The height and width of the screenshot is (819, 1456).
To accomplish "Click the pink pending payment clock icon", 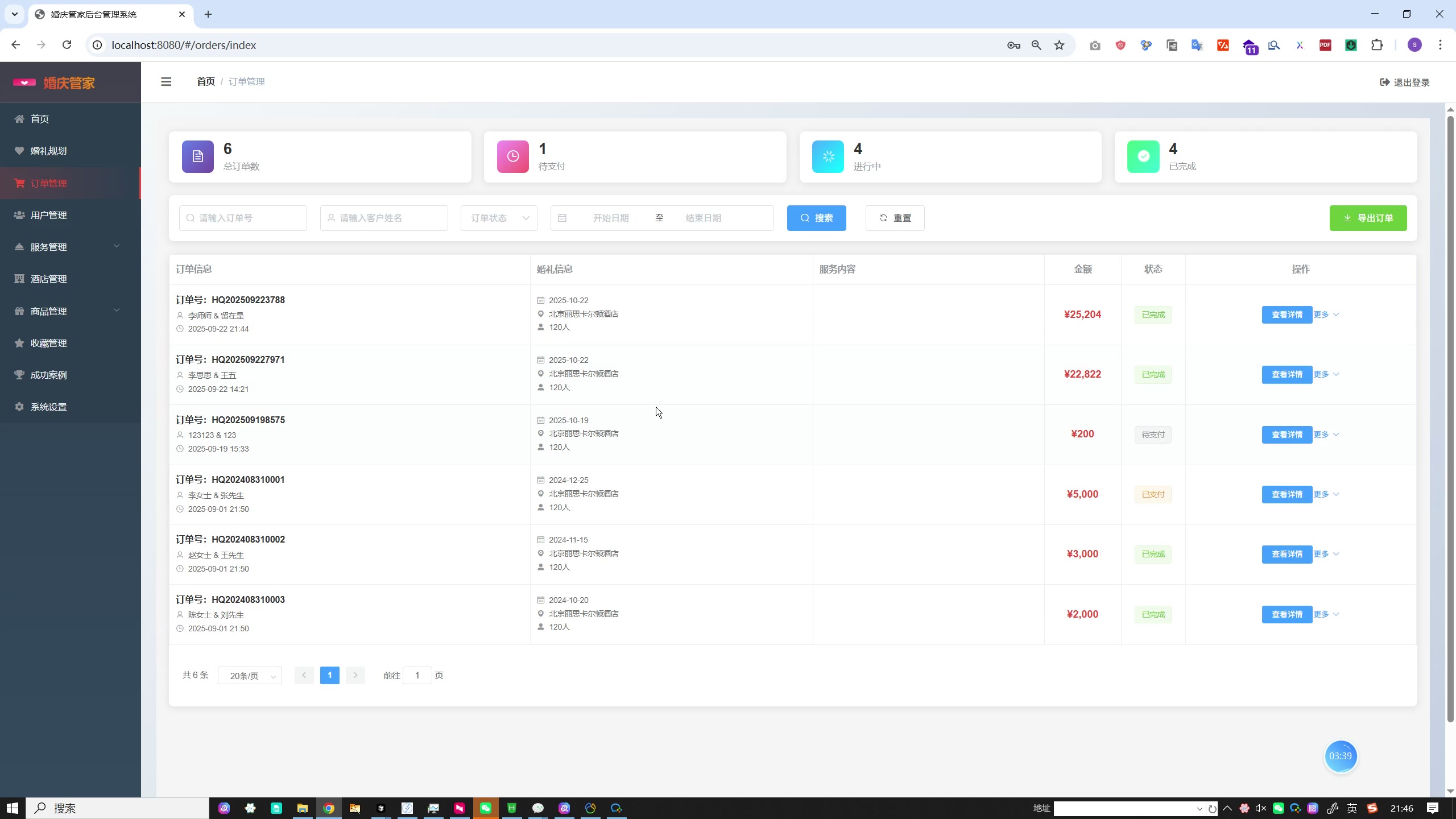I will (512, 156).
